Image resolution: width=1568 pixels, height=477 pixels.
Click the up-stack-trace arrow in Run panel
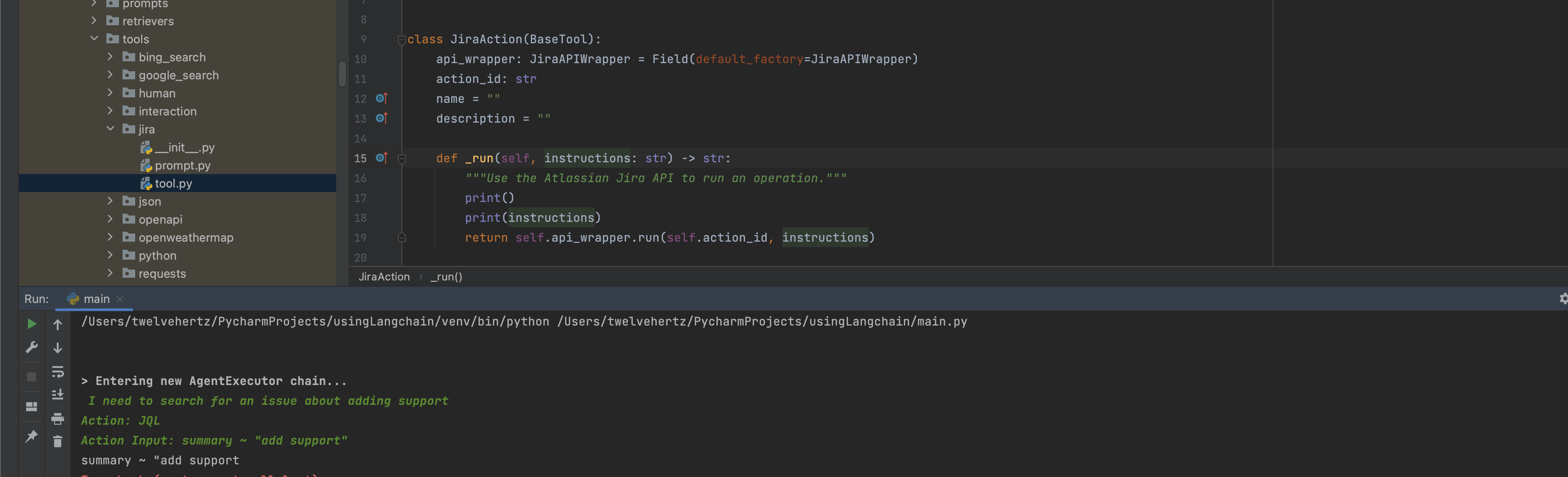coord(58,323)
